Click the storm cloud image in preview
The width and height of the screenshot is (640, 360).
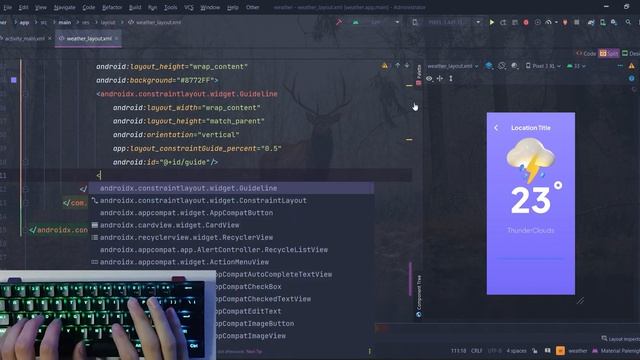click(531, 160)
